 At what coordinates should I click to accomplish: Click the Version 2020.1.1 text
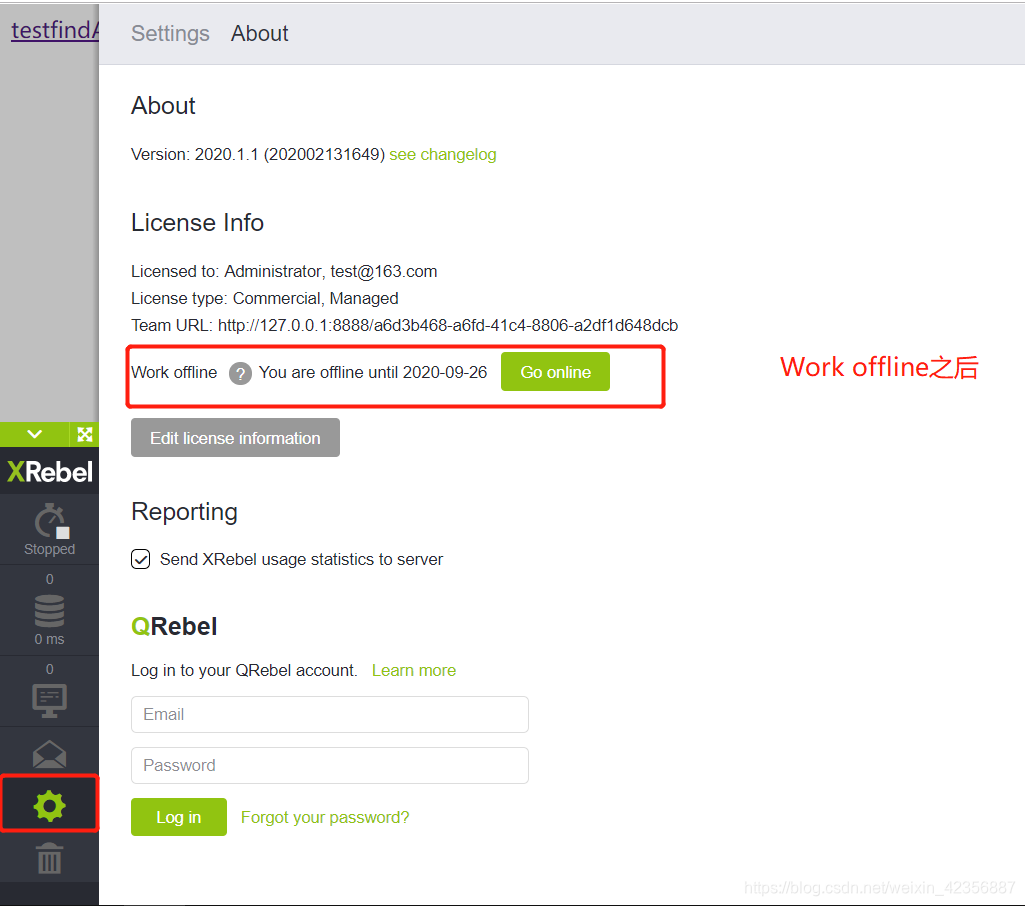[258, 154]
